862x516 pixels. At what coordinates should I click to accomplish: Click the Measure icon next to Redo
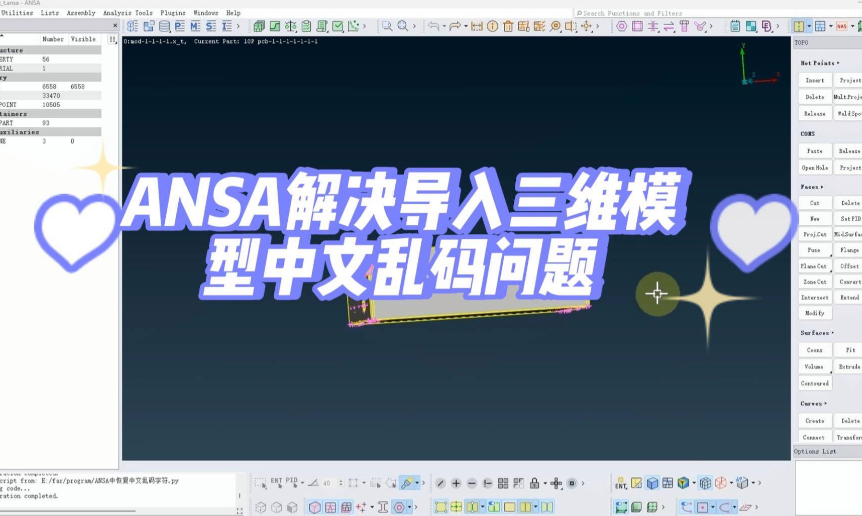click(x=477, y=26)
